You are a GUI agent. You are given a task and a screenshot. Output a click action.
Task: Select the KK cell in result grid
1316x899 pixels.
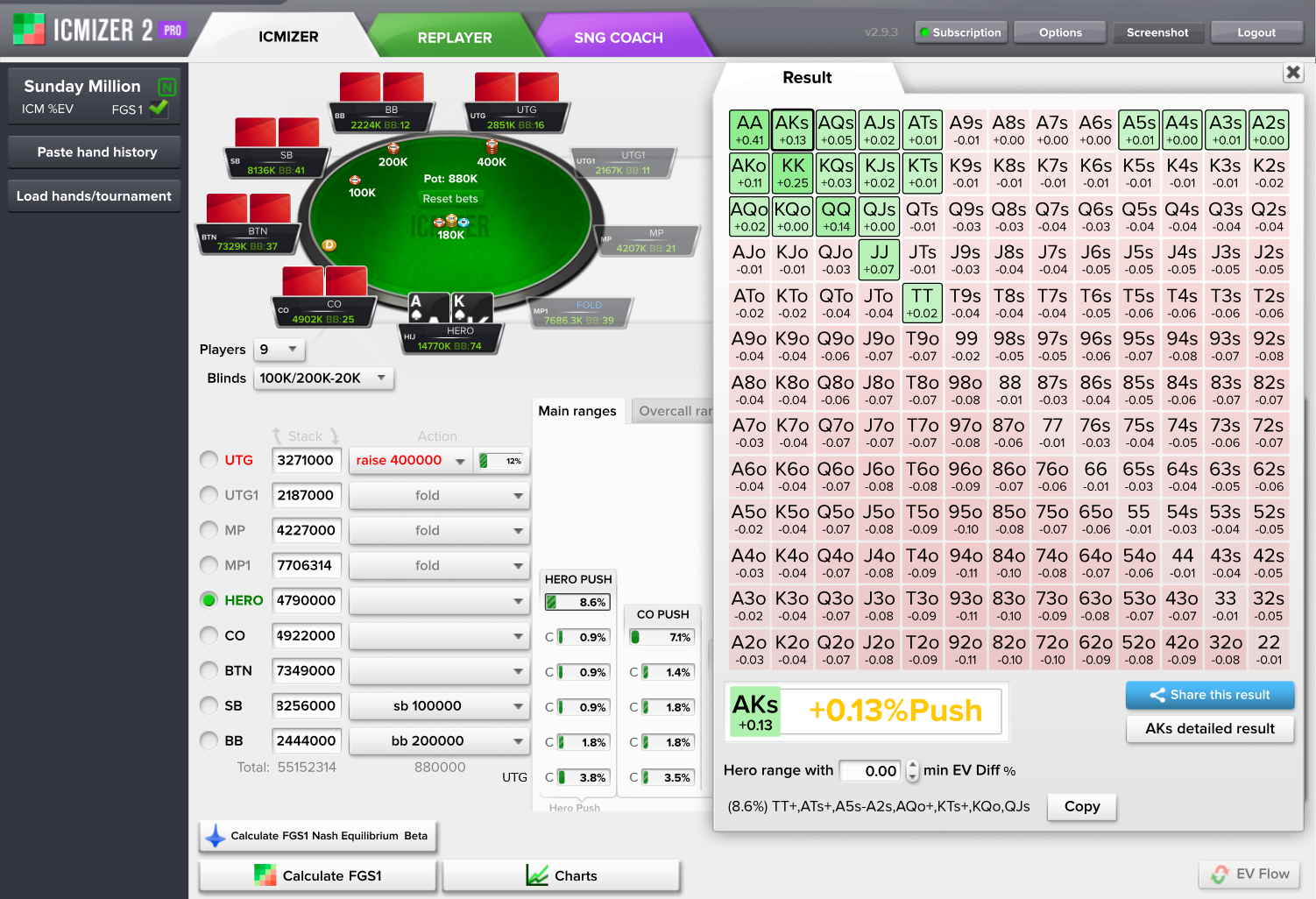click(793, 173)
